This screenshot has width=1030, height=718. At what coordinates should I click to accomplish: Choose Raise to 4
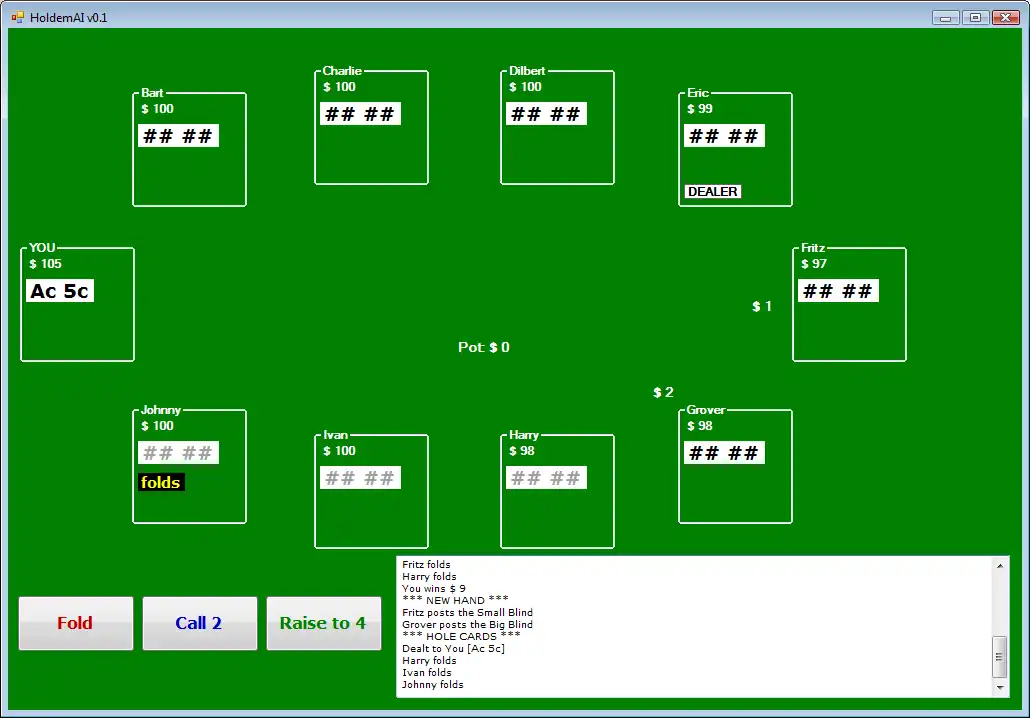pos(323,623)
